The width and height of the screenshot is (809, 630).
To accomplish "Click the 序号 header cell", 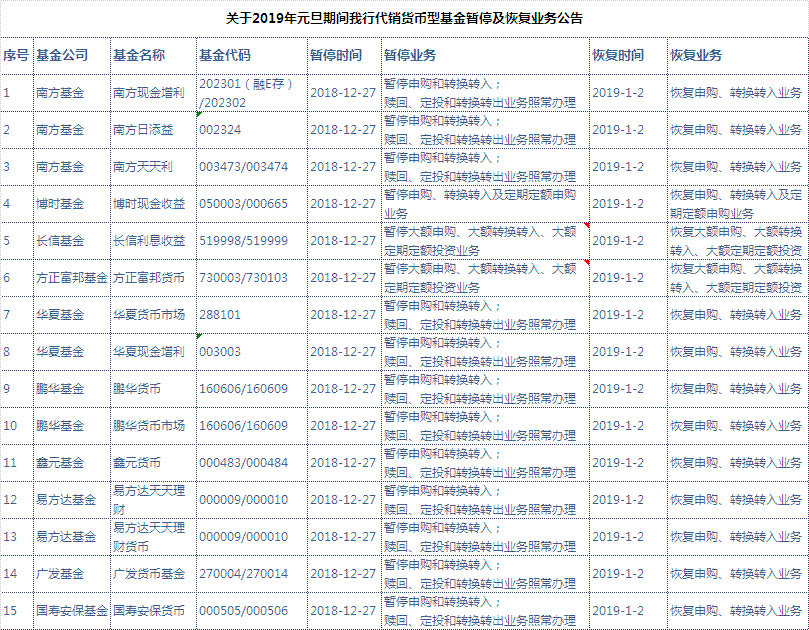I will pos(15,54).
